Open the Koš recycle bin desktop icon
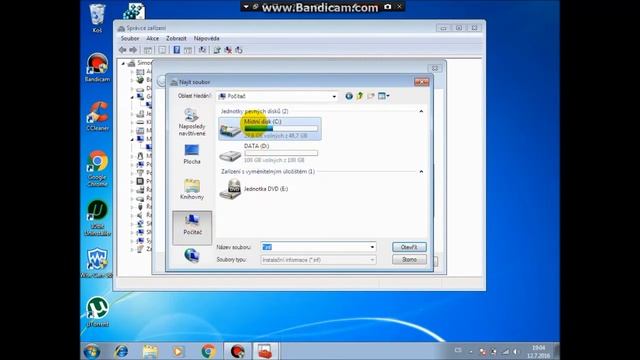This screenshot has width=640, height=360. 97,18
